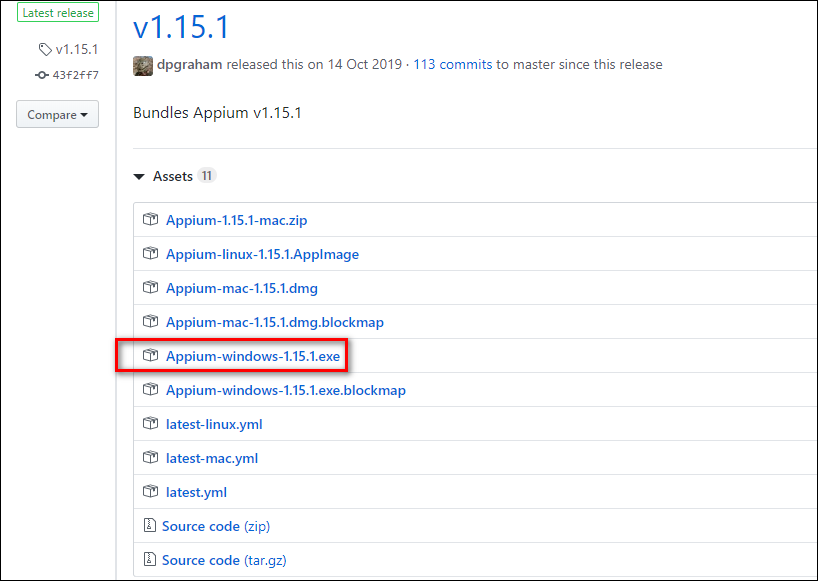This screenshot has height=581, width=818.
Task: Open the Compare dropdown
Action: [x=57, y=114]
